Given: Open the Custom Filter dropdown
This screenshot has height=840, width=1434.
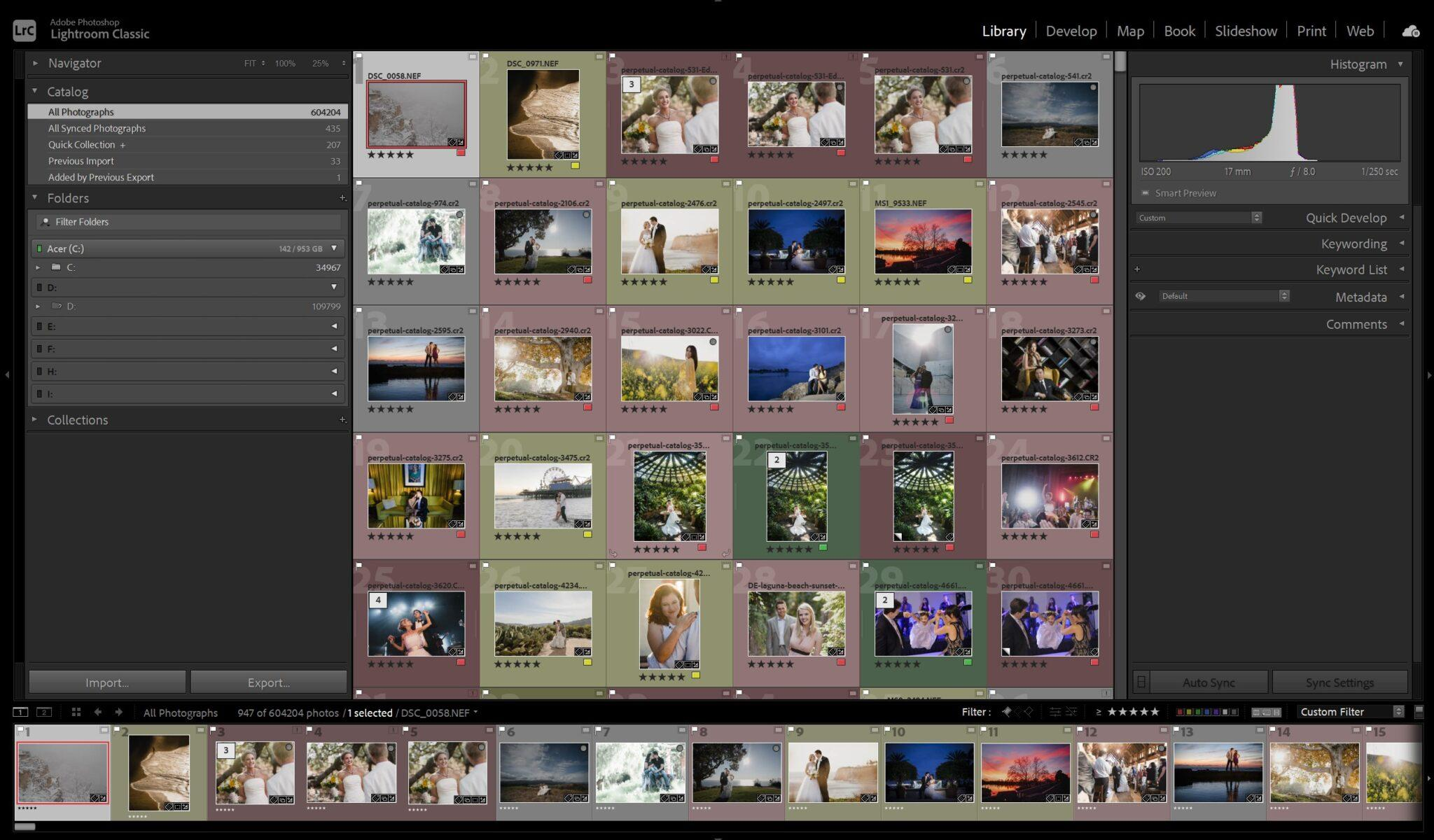Looking at the screenshot, I should point(1351,712).
